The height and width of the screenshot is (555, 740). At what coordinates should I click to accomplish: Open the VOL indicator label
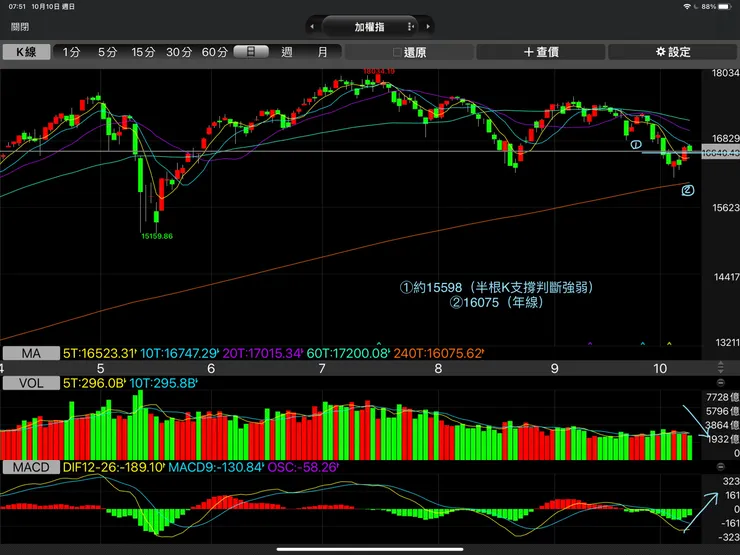[x=31, y=383]
